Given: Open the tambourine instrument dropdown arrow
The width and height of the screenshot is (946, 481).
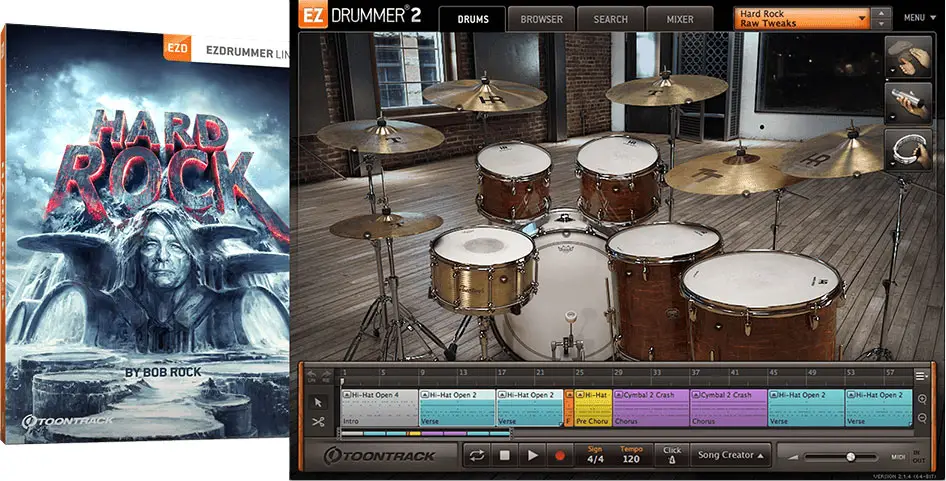Looking at the screenshot, I should point(890,164).
